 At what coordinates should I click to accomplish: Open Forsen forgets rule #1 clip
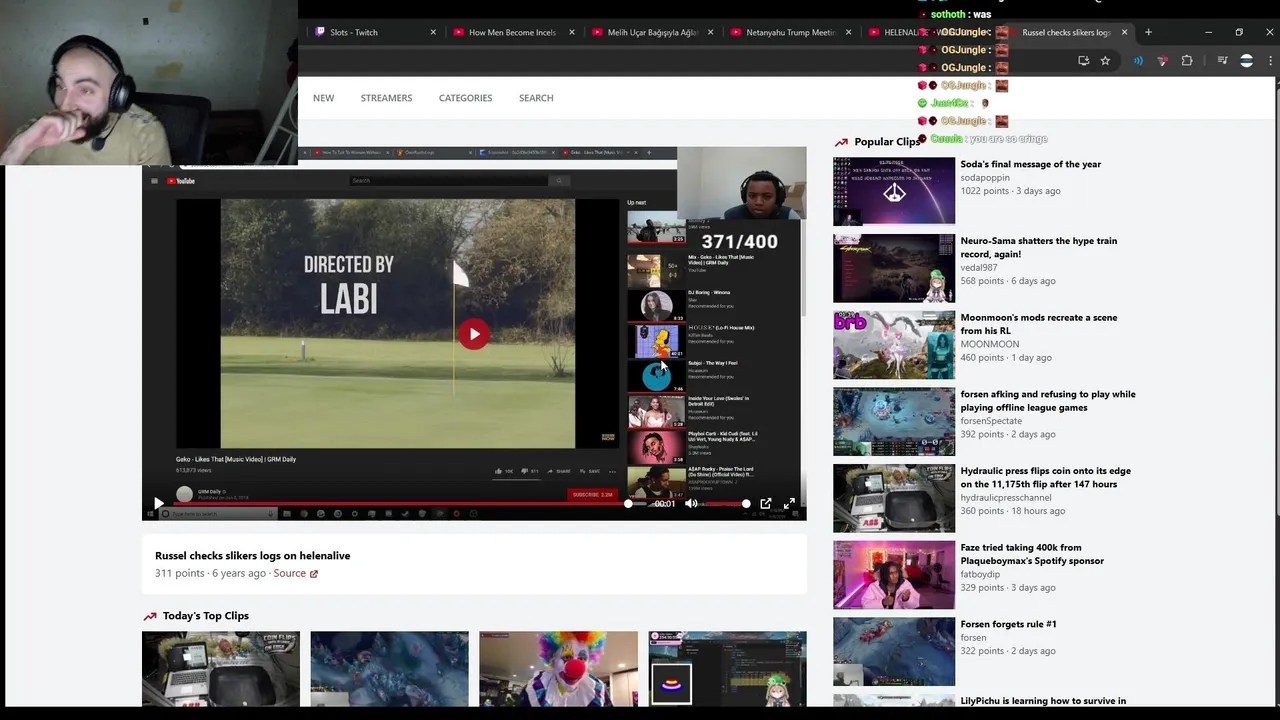pos(1008,624)
